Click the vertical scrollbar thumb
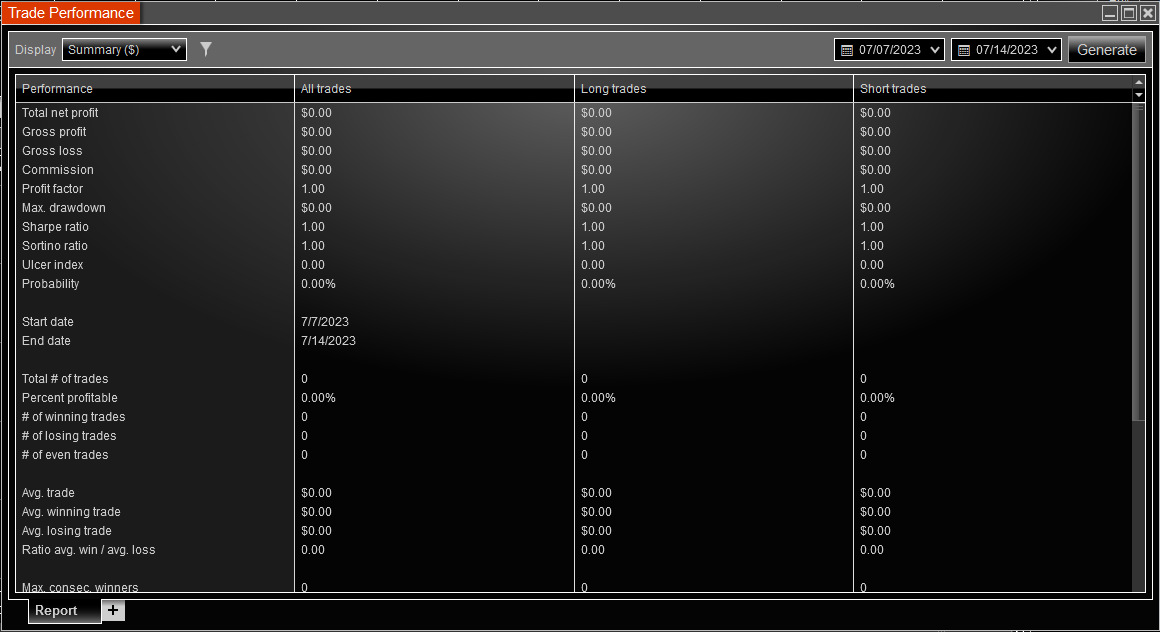1160x632 pixels. click(1139, 263)
